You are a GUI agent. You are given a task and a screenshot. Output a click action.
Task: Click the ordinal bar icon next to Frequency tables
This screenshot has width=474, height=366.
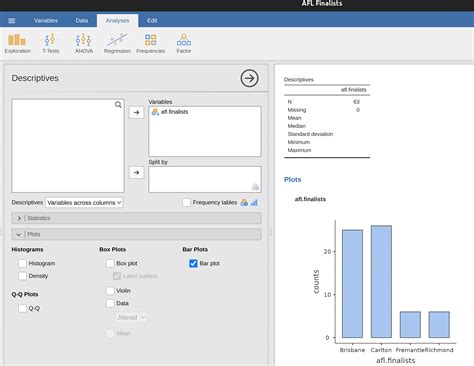(254, 202)
